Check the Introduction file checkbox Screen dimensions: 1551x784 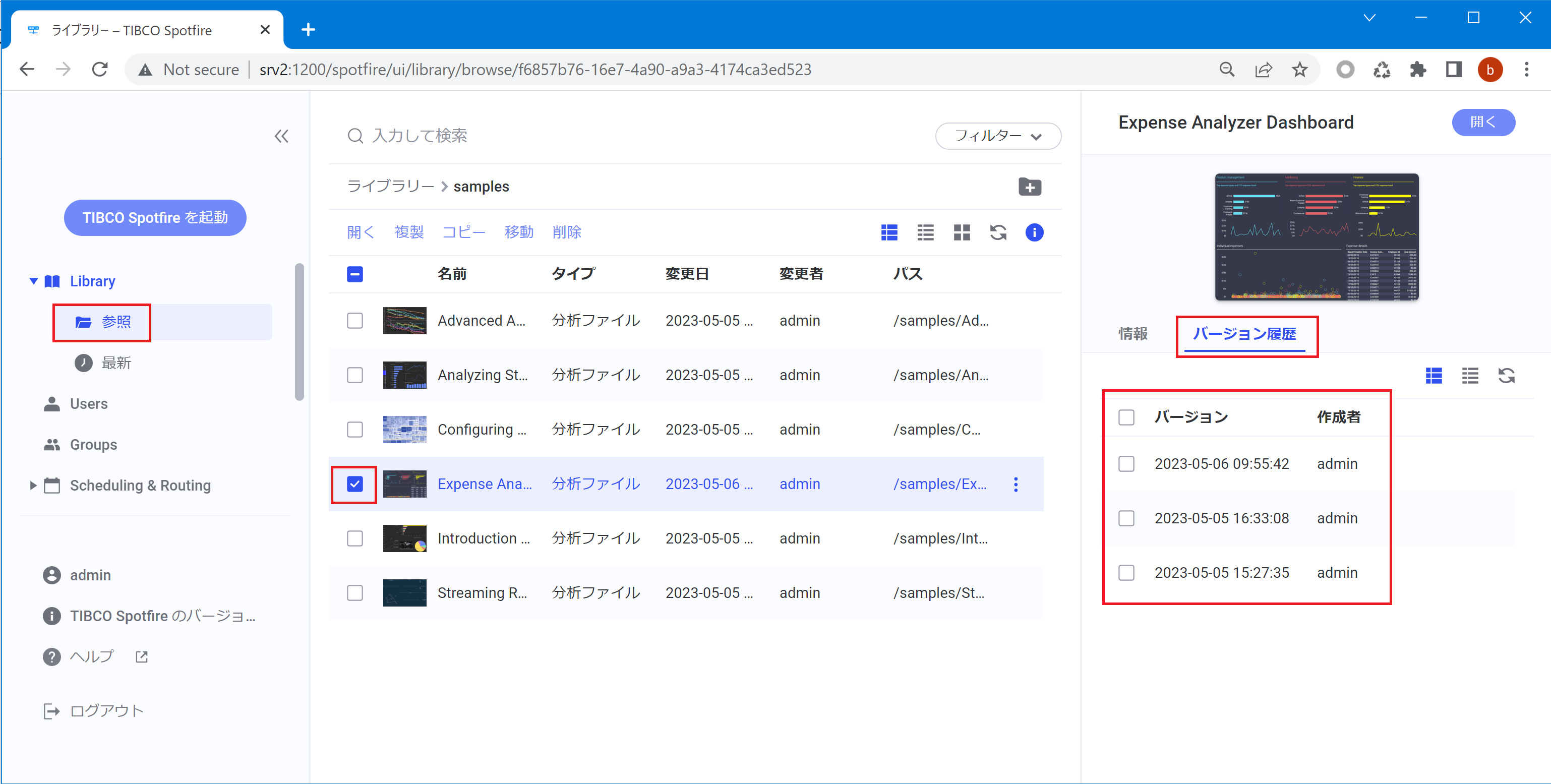click(354, 538)
